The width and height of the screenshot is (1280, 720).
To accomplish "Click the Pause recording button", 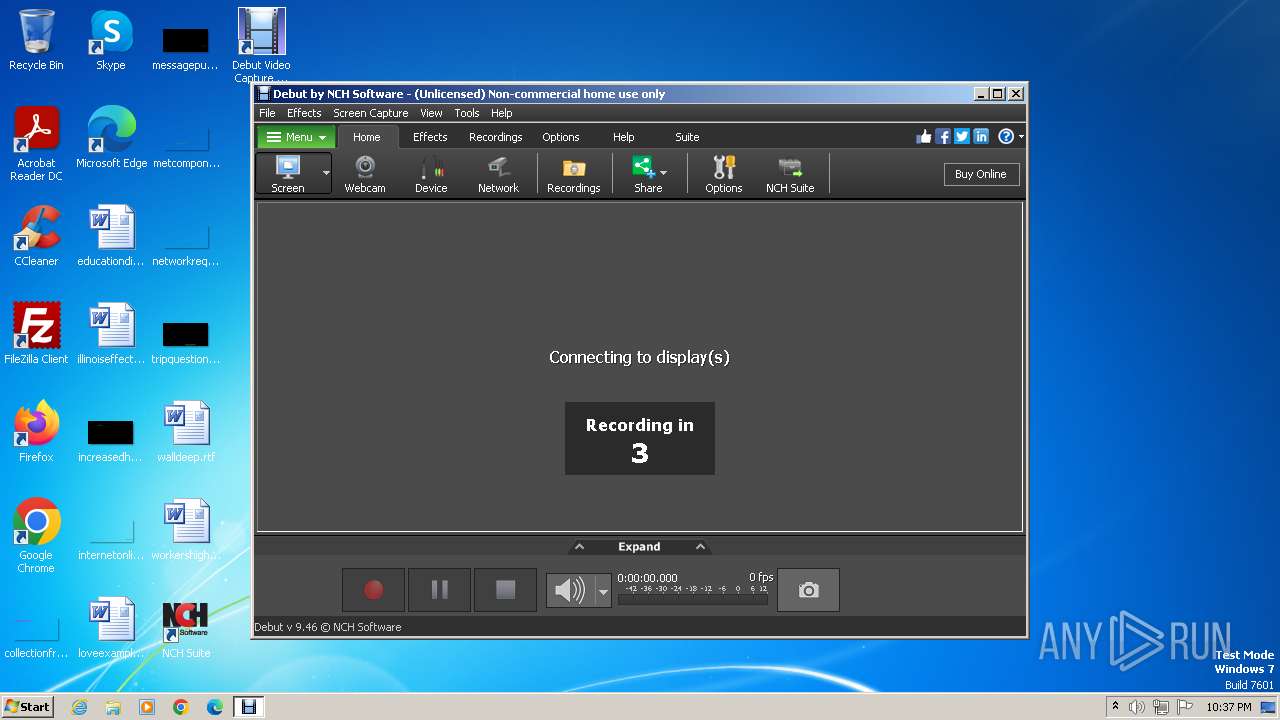I will 439,590.
